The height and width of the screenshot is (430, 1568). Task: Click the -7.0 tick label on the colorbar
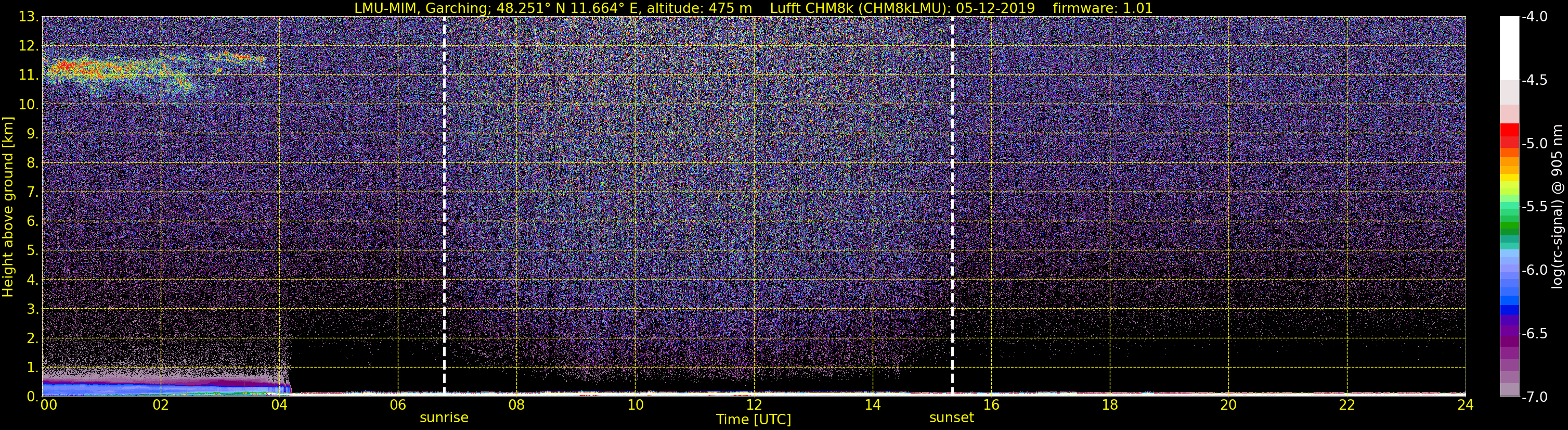[x=1534, y=397]
